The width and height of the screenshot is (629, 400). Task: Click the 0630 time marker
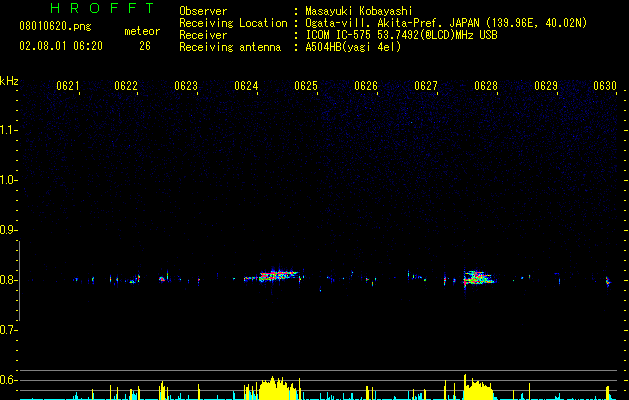[605, 85]
